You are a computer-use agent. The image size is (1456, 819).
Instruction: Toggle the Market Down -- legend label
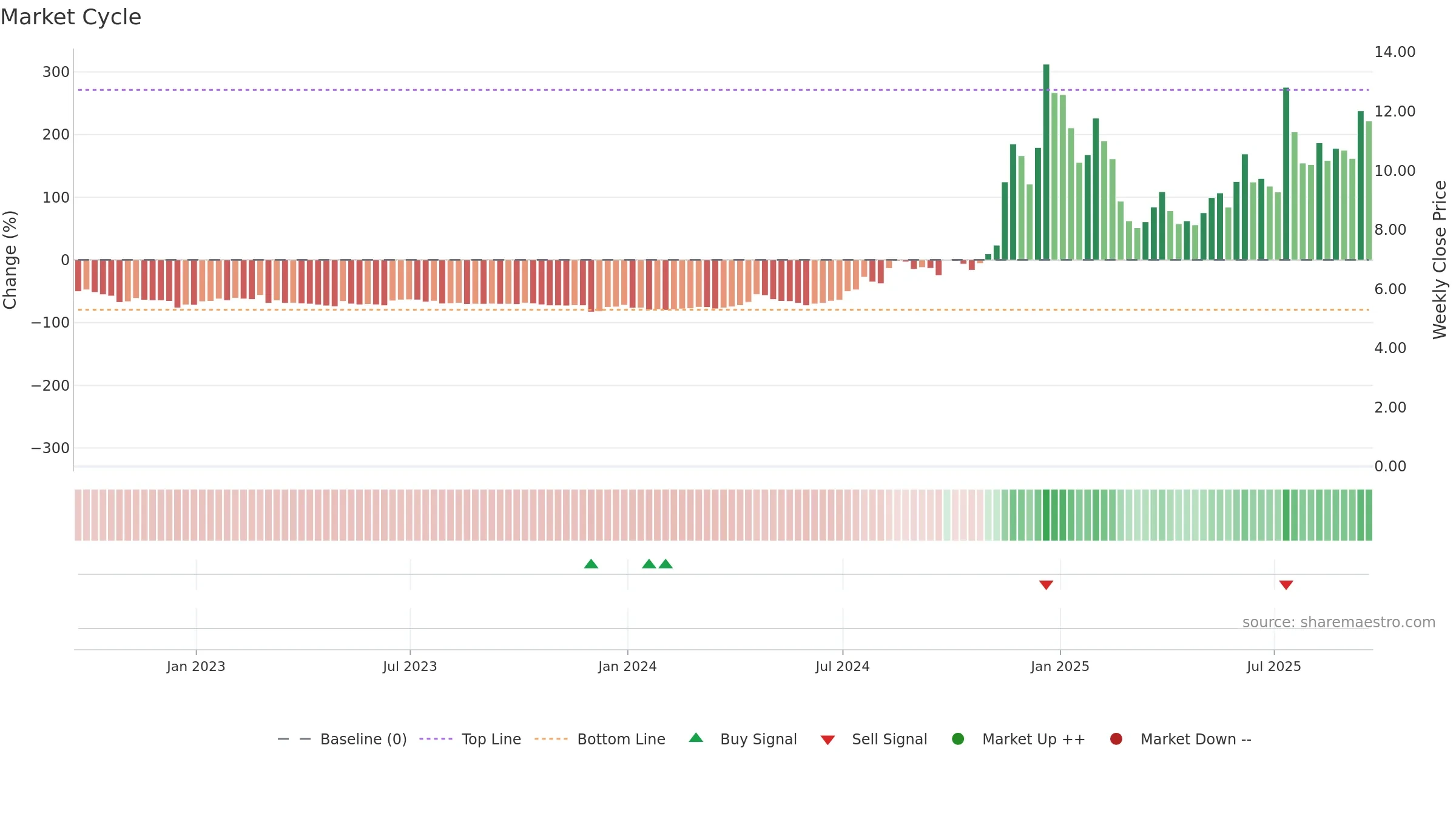(1196, 740)
